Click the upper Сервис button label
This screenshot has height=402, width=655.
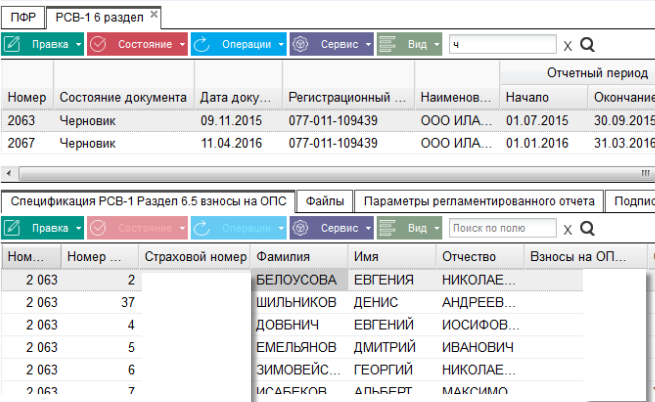[x=339, y=44]
